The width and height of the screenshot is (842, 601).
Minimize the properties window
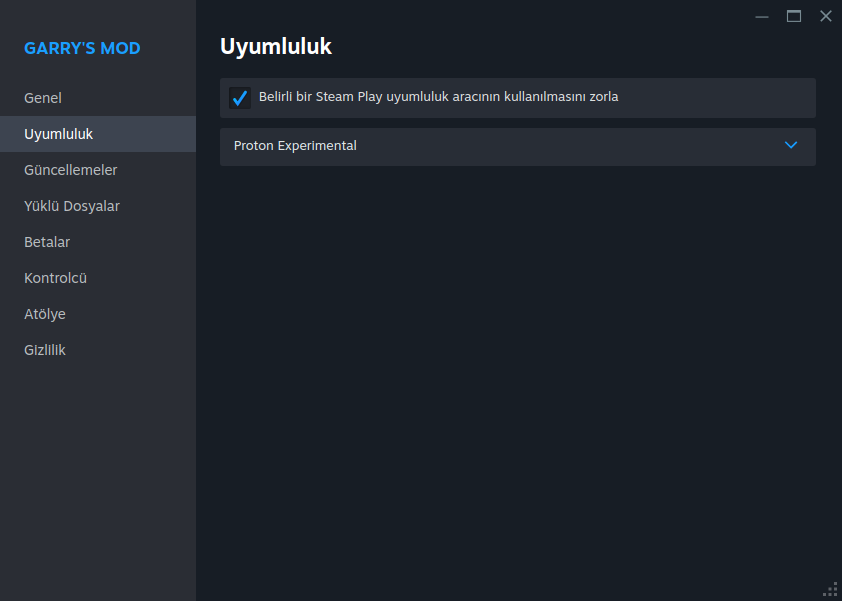[x=762, y=16]
